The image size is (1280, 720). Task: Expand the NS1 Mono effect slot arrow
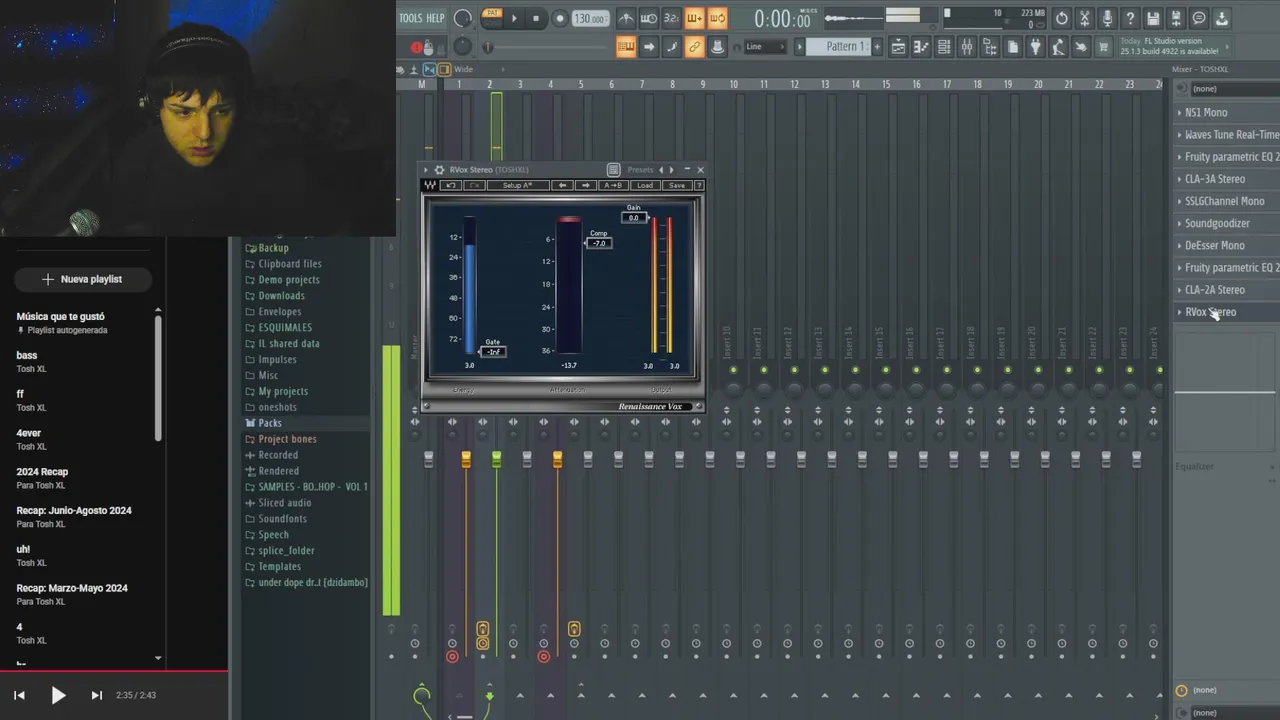[x=1180, y=113]
